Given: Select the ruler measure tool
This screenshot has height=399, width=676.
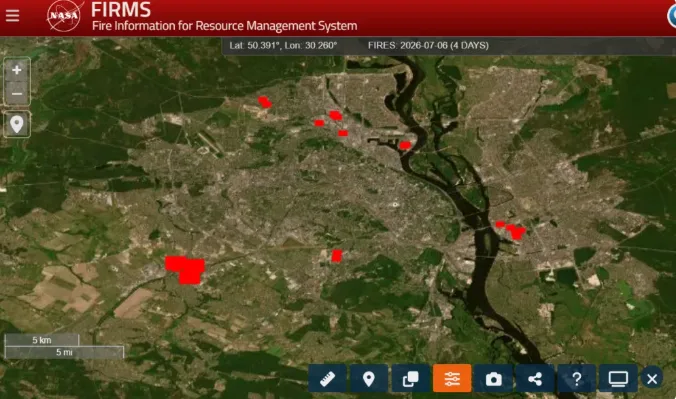Looking at the screenshot, I should [x=328, y=379].
